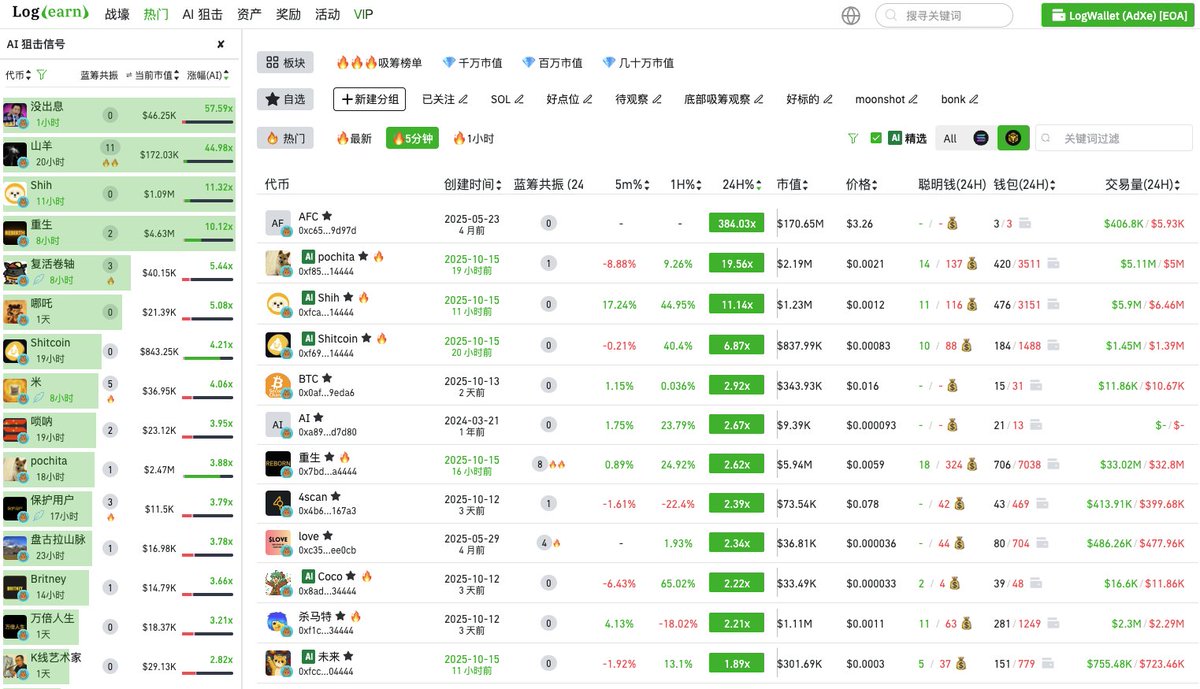Click the 关键词过滤 filter field

coord(1113,138)
